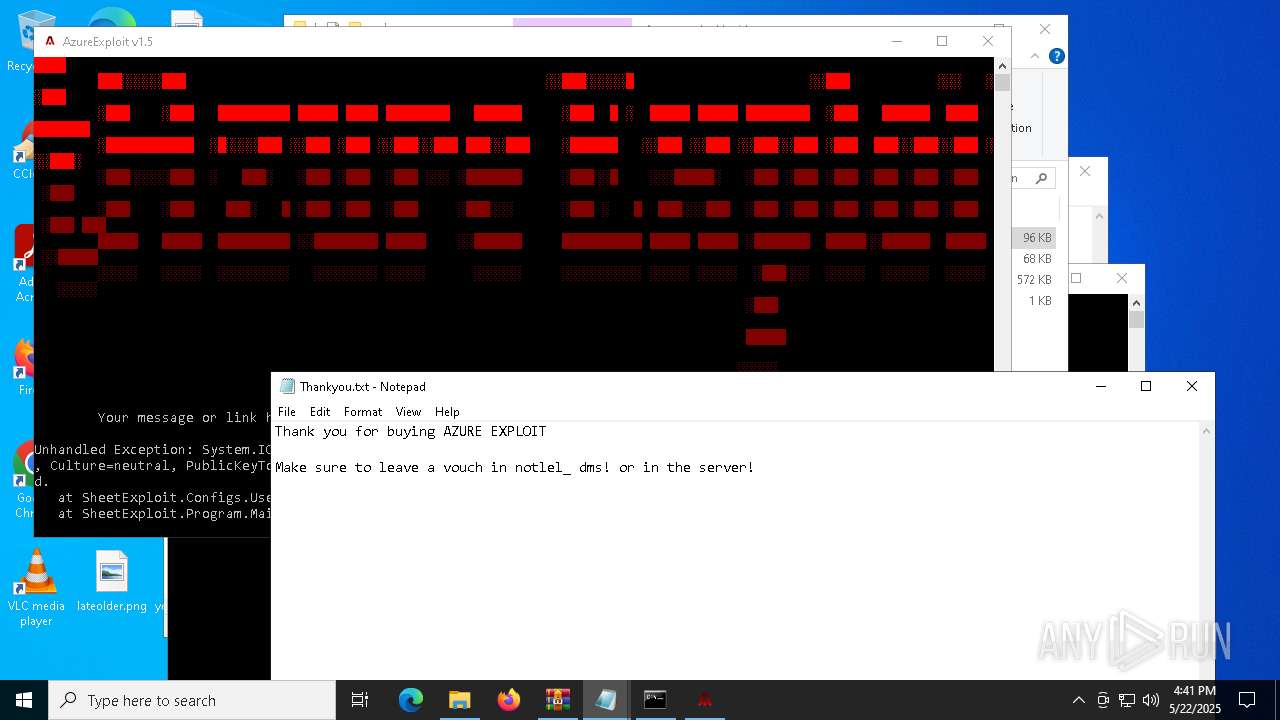This screenshot has width=1280, height=720.
Task: Select the 96 KB file row
Action: pos(1036,238)
